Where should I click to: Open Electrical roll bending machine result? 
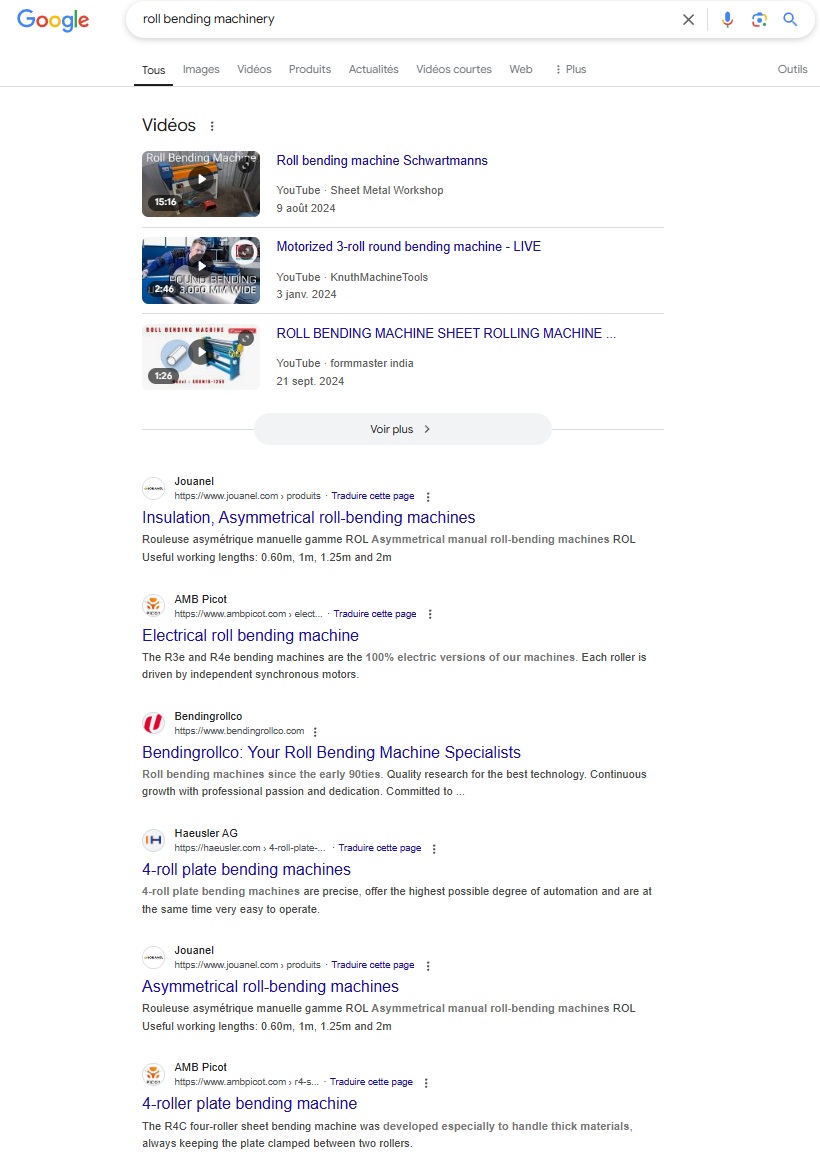click(x=250, y=635)
